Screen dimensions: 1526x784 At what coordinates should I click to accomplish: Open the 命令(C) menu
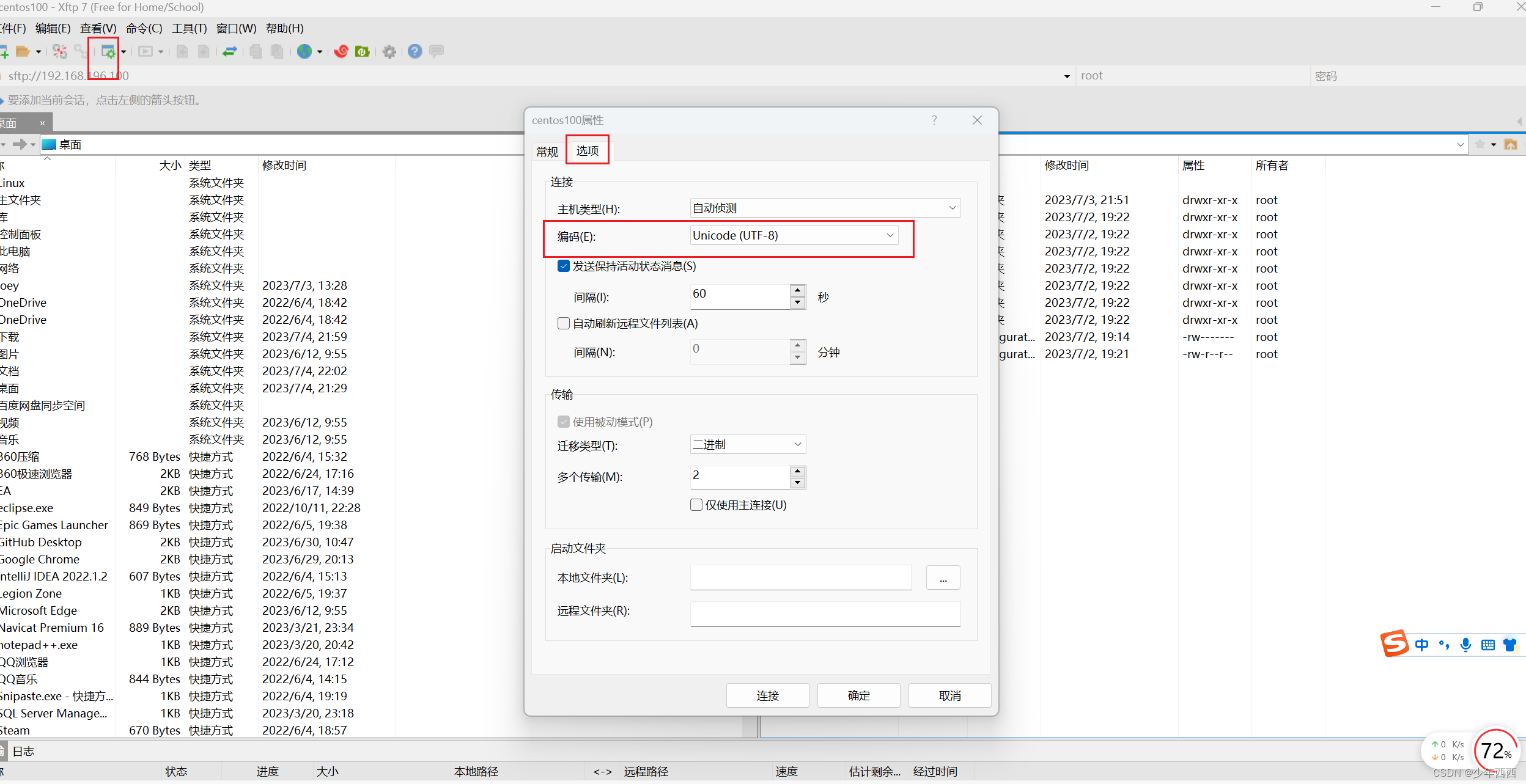[144, 28]
